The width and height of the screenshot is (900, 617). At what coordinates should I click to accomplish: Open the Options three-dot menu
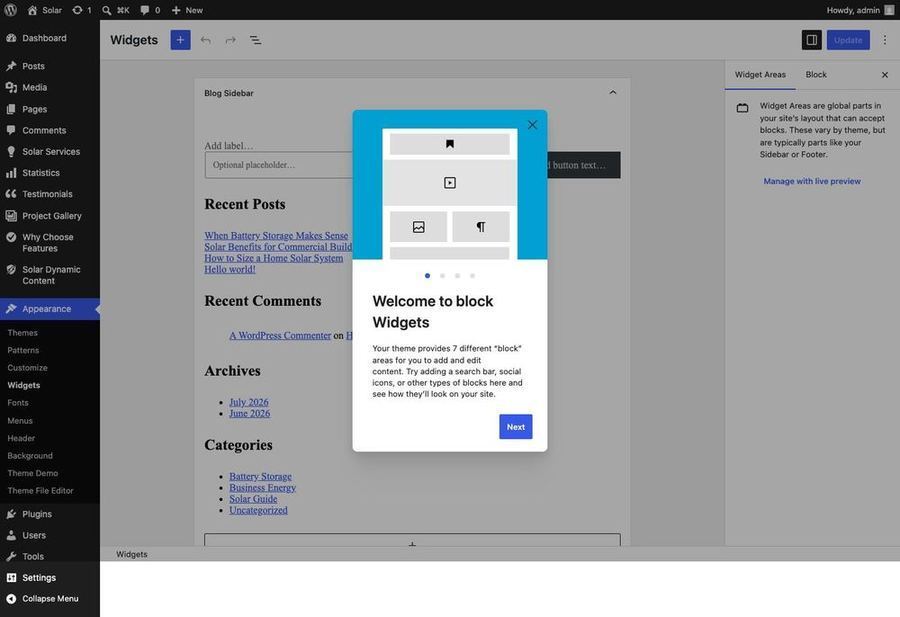pyautogui.click(x=885, y=40)
